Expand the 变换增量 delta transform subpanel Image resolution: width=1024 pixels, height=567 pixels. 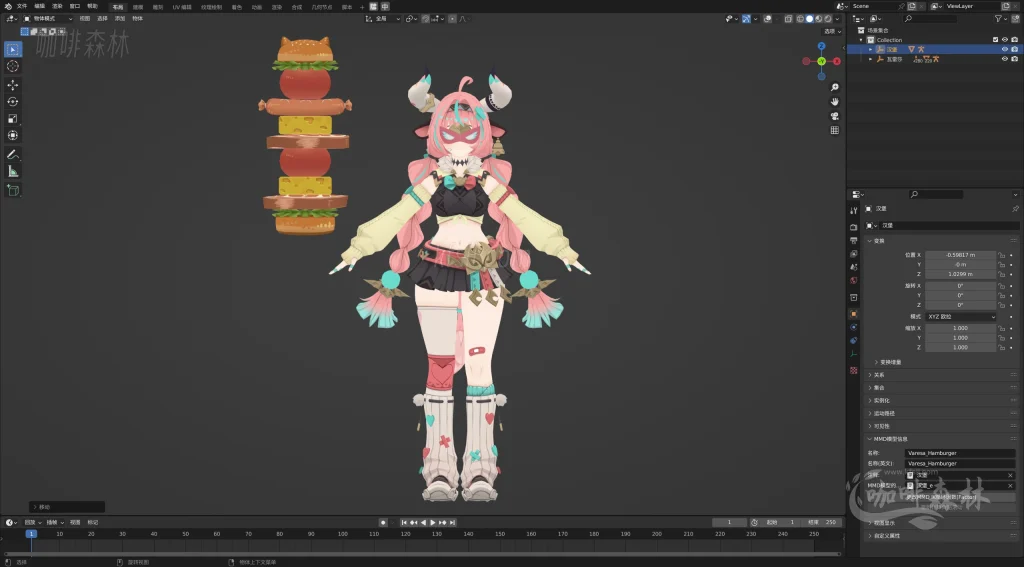pyautogui.click(x=888, y=363)
